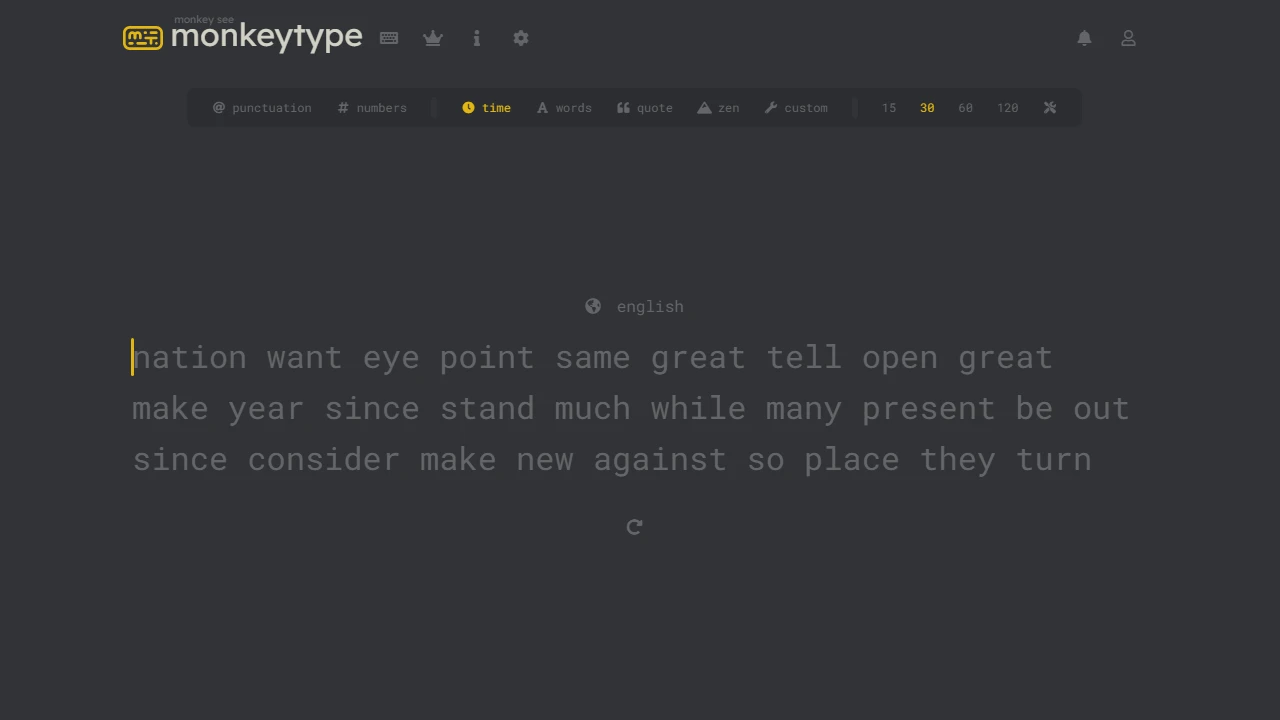
Task: Open the keyboard settings icon next to logo
Action: pyautogui.click(x=388, y=38)
